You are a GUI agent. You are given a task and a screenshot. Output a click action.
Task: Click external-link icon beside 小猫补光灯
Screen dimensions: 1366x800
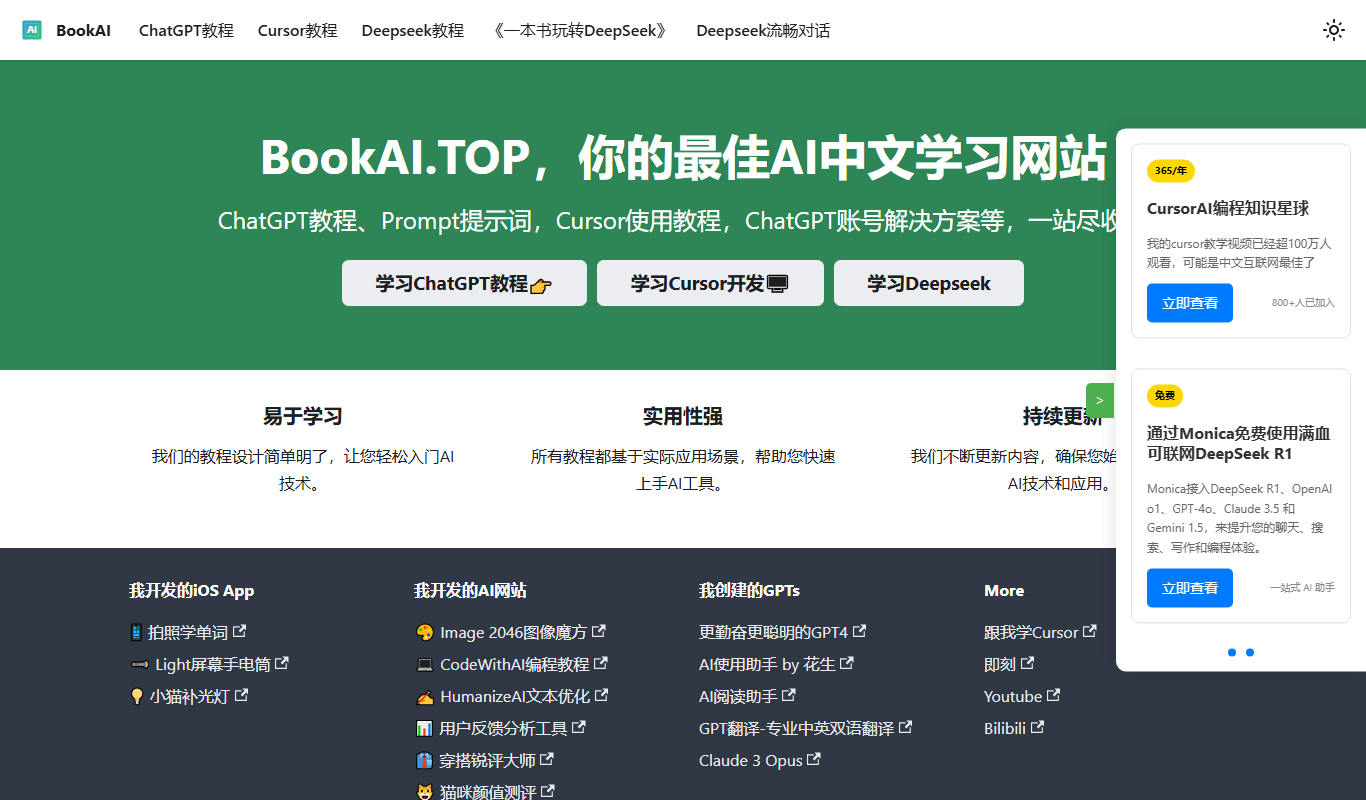242,695
